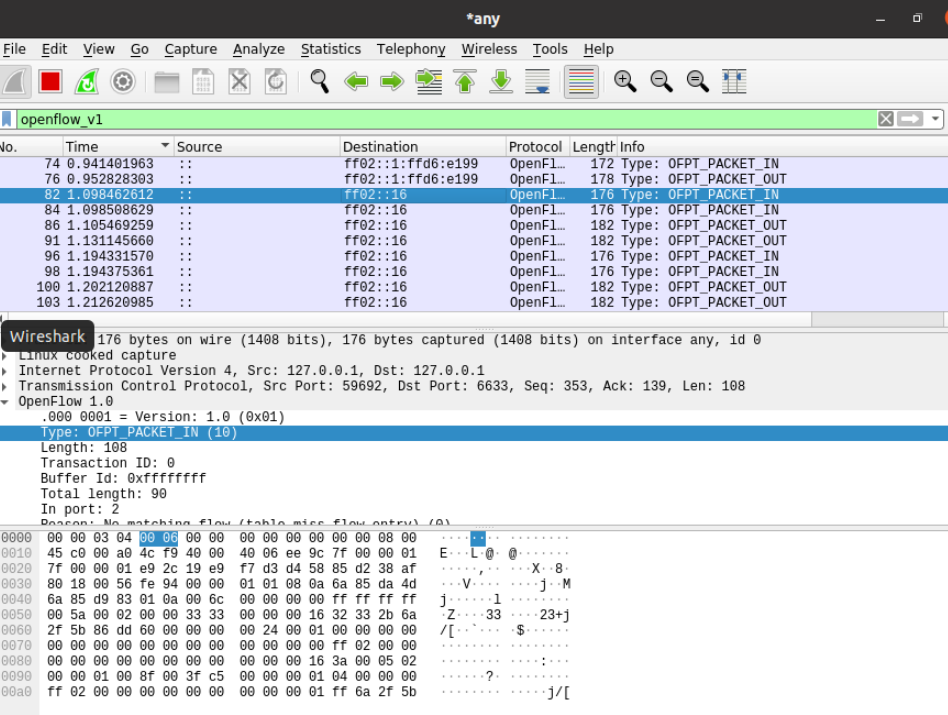Sort packets by Info column

tap(782, 147)
